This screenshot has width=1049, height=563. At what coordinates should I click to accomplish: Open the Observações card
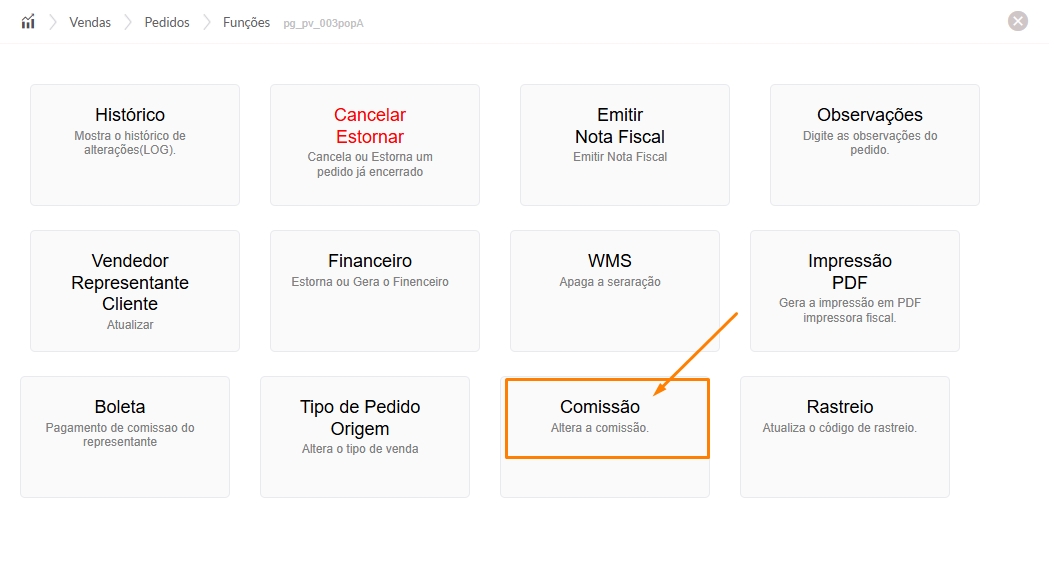(x=875, y=145)
